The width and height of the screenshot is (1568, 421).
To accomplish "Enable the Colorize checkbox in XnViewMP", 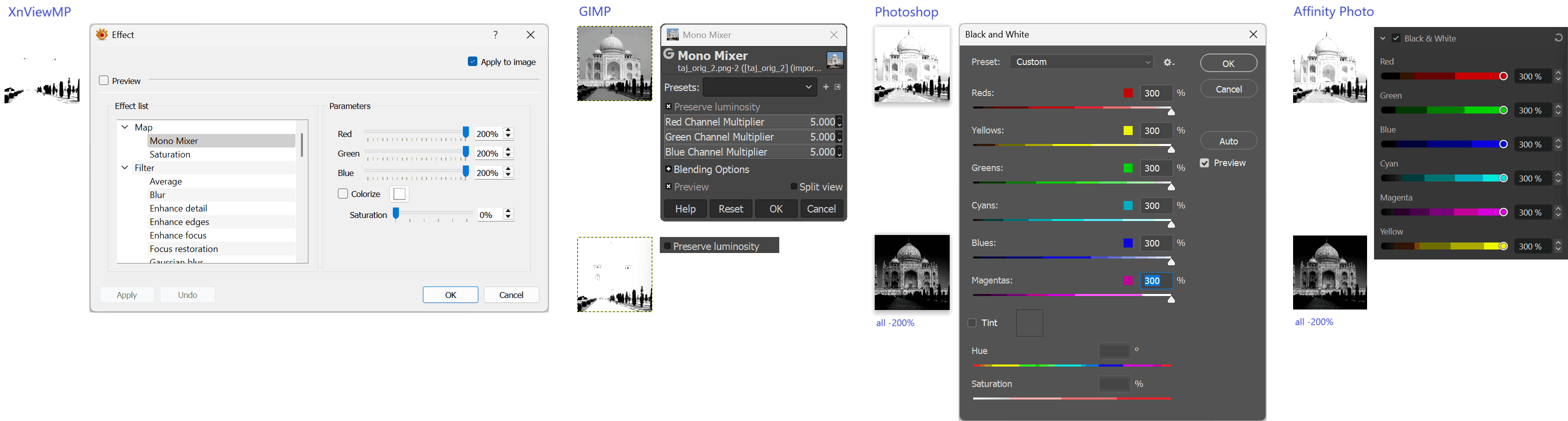I will pyautogui.click(x=343, y=193).
